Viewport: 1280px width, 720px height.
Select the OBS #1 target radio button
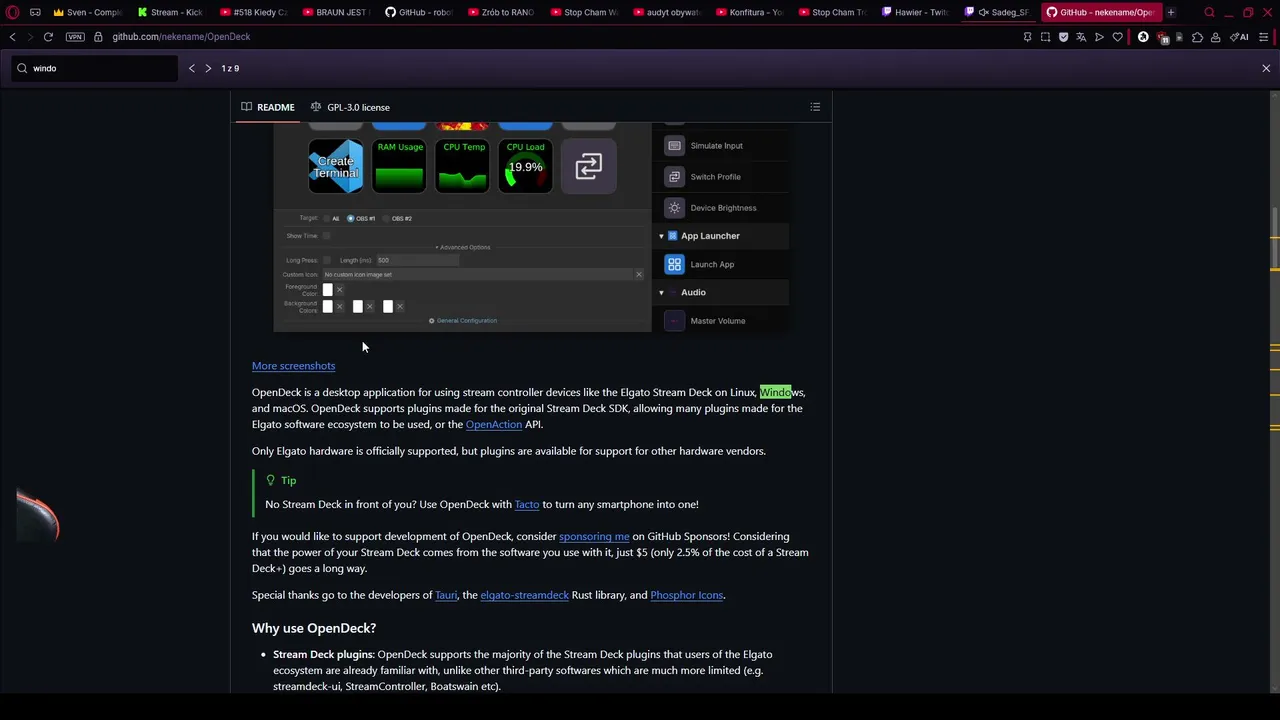point(350,218)
